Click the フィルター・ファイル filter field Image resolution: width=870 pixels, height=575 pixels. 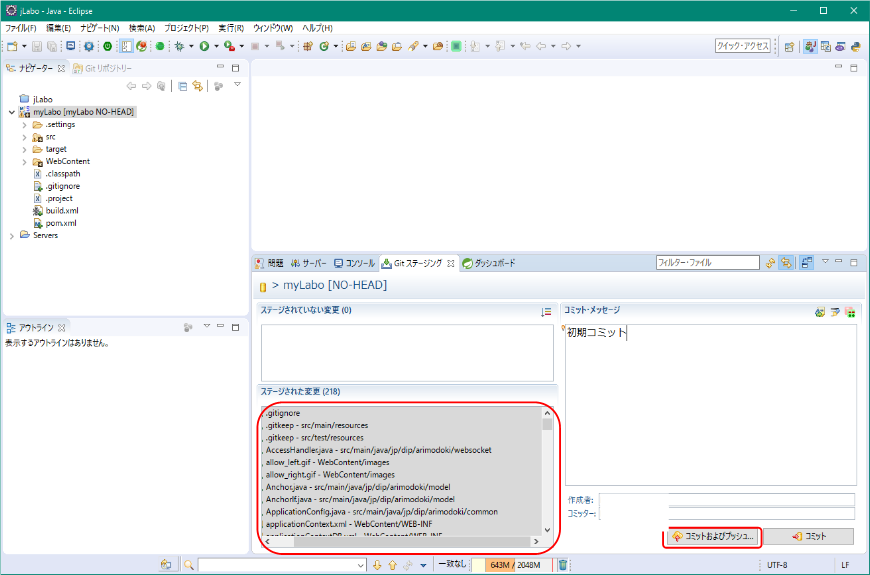tap(707, 263)
